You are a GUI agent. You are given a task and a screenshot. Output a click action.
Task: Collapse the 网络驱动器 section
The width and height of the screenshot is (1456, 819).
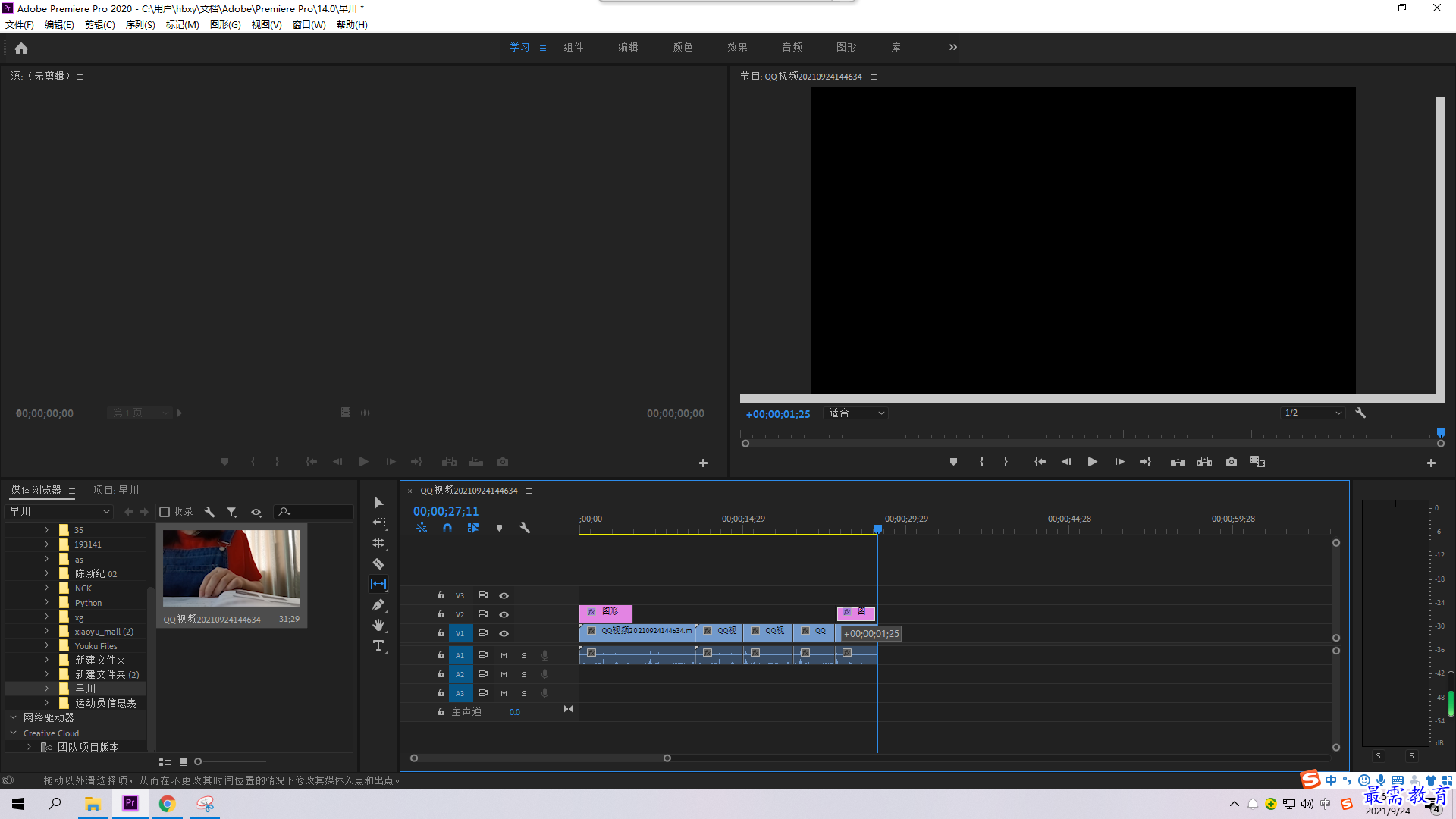13,717
